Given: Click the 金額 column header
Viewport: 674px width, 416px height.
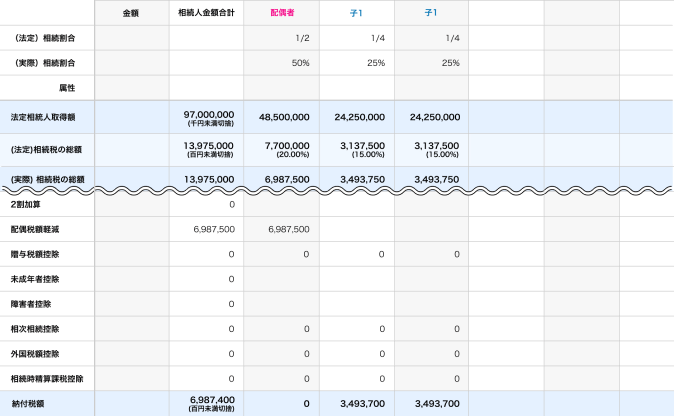Looking at the screenshot, I should [x=131, y=13].
